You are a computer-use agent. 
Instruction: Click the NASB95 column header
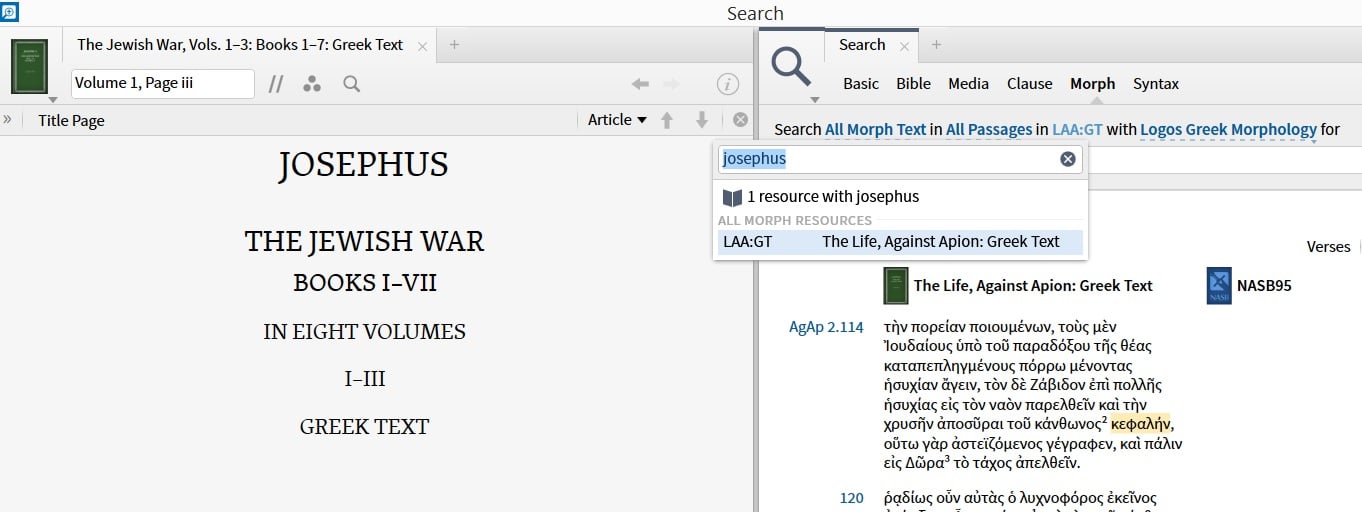coord(1264,285)
